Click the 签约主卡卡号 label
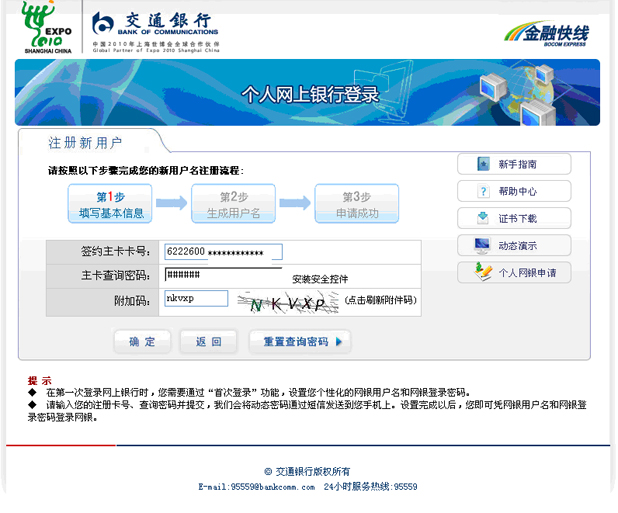The width and height of the screenshot is (618, 513). pos(115,251)
